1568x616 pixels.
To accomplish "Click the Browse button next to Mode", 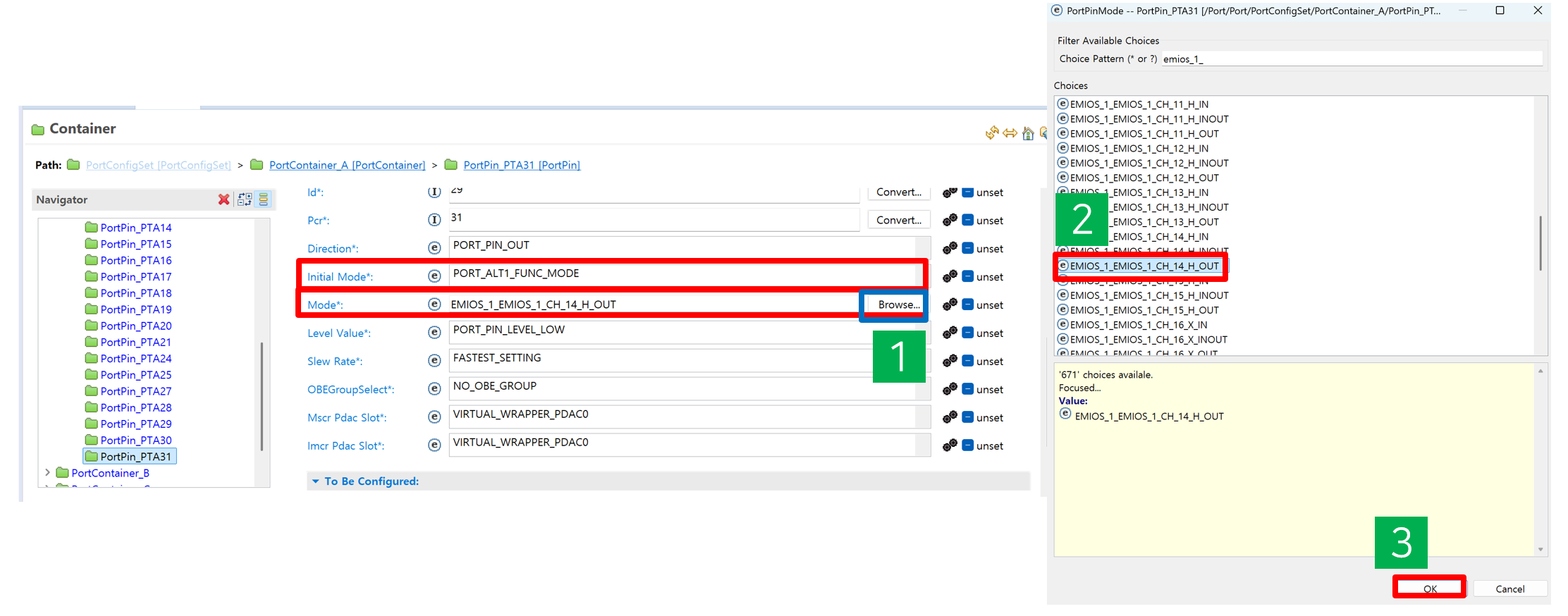I will (898, 304).
